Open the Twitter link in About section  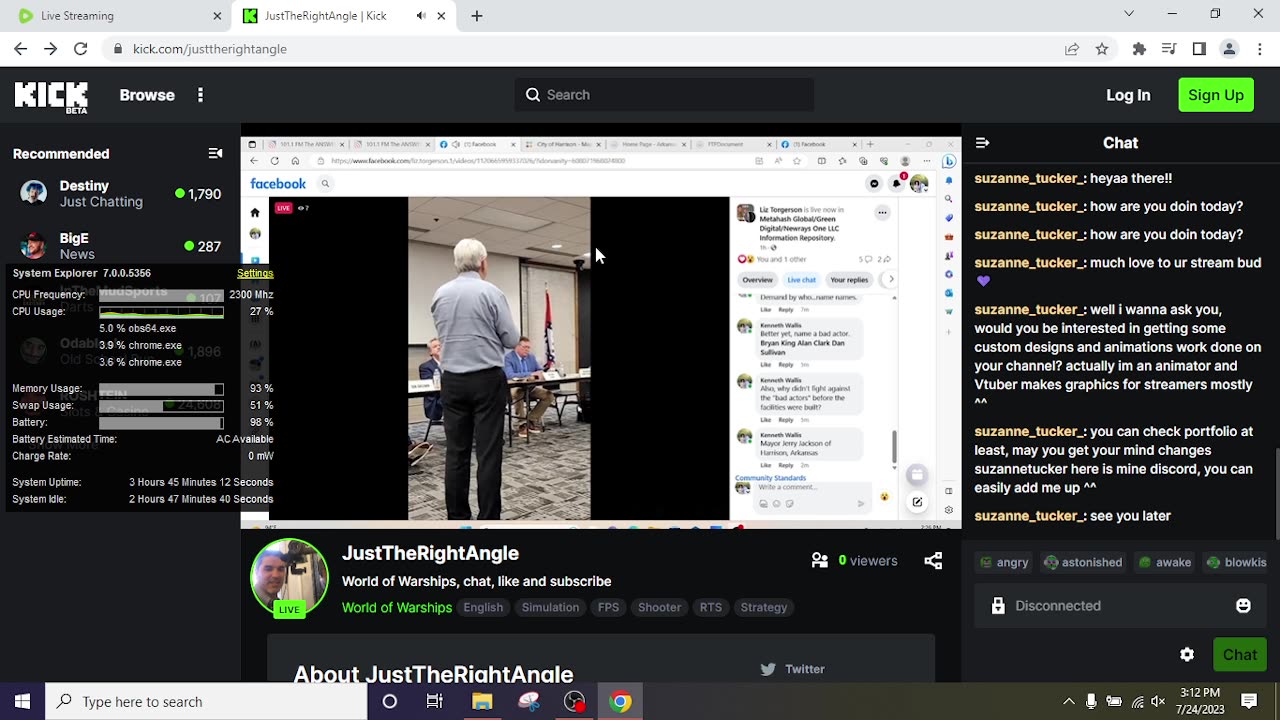coord(794,669)
